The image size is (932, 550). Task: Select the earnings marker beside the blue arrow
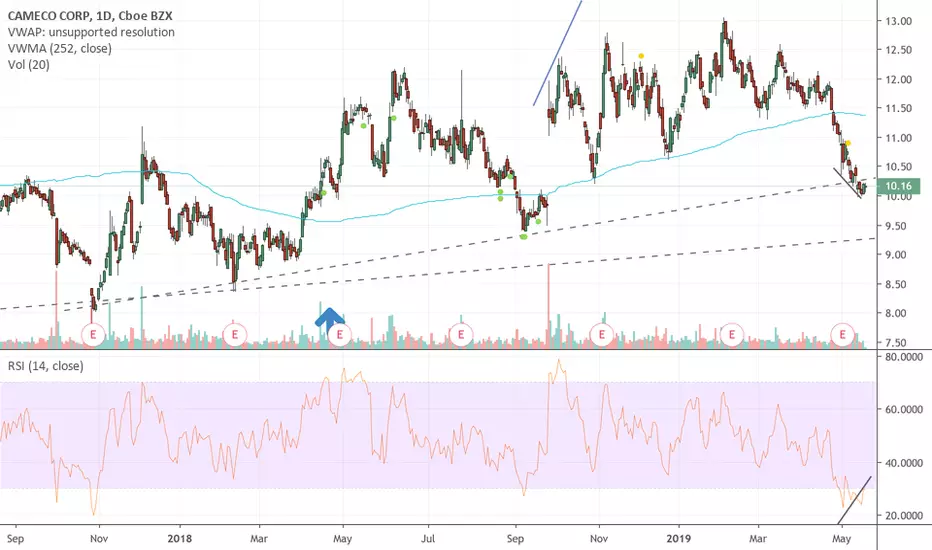[x=340, y=335]
